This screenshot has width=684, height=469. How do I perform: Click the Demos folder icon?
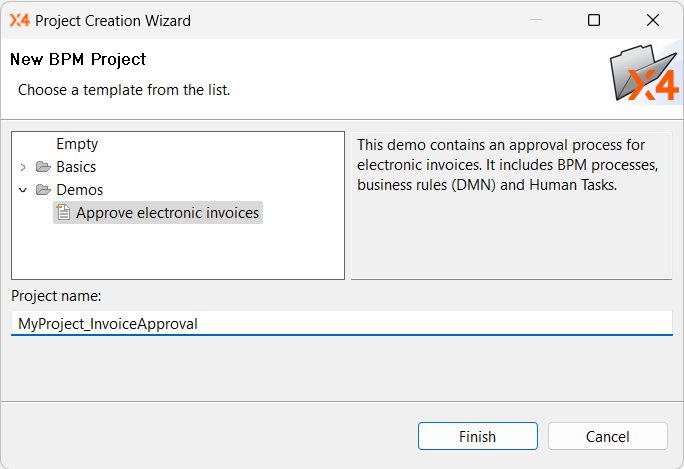43,190
